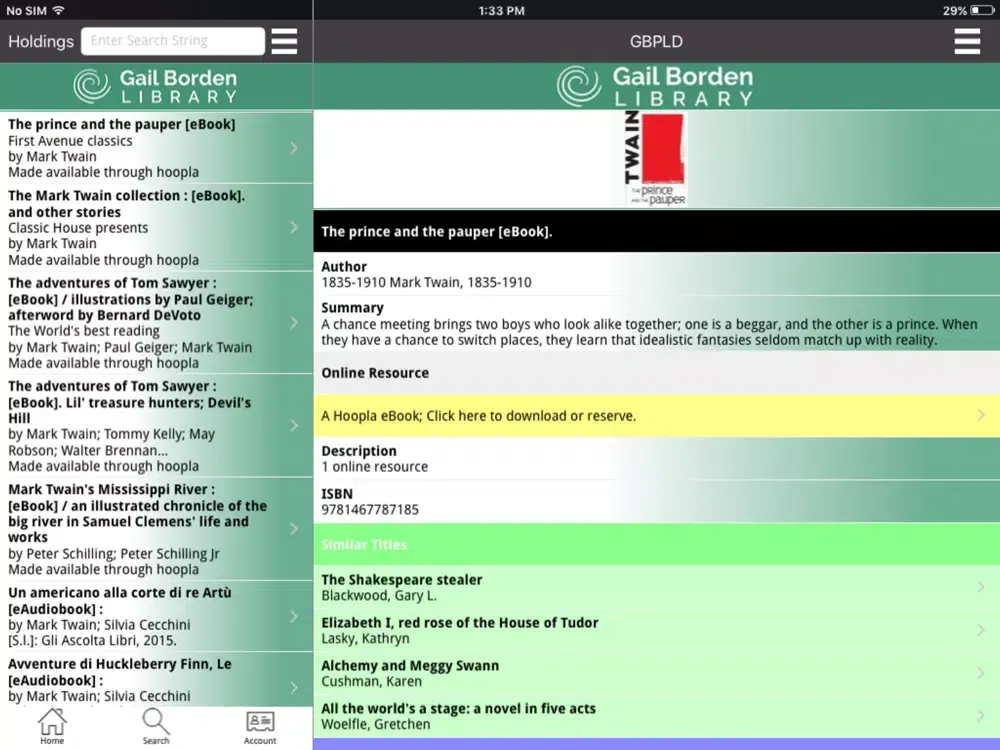Tap the Author value Mark Twain, 1835-1910
Viewport: 1000px width, 750px height.
[426, 283]
